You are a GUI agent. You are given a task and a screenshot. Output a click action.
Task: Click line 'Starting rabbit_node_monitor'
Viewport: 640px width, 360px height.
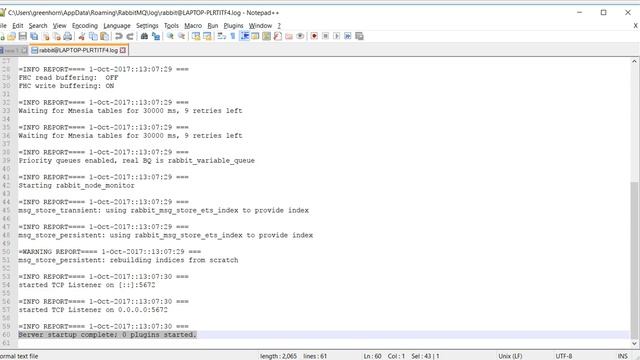(76, 185)
